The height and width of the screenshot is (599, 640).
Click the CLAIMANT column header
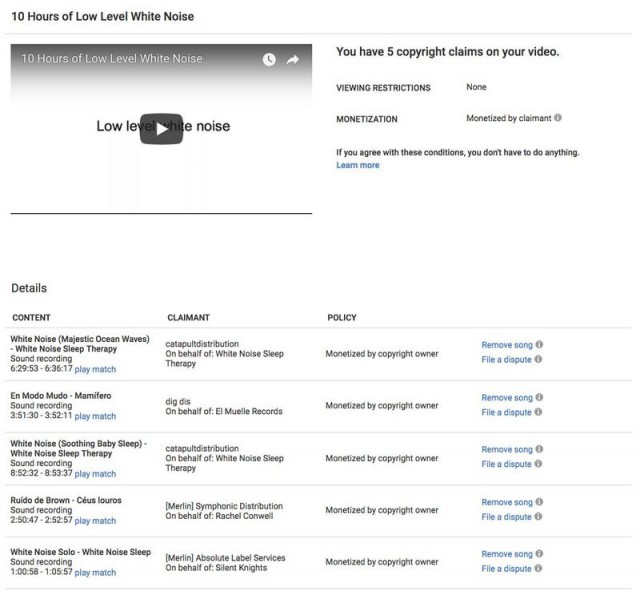(189, 317)
